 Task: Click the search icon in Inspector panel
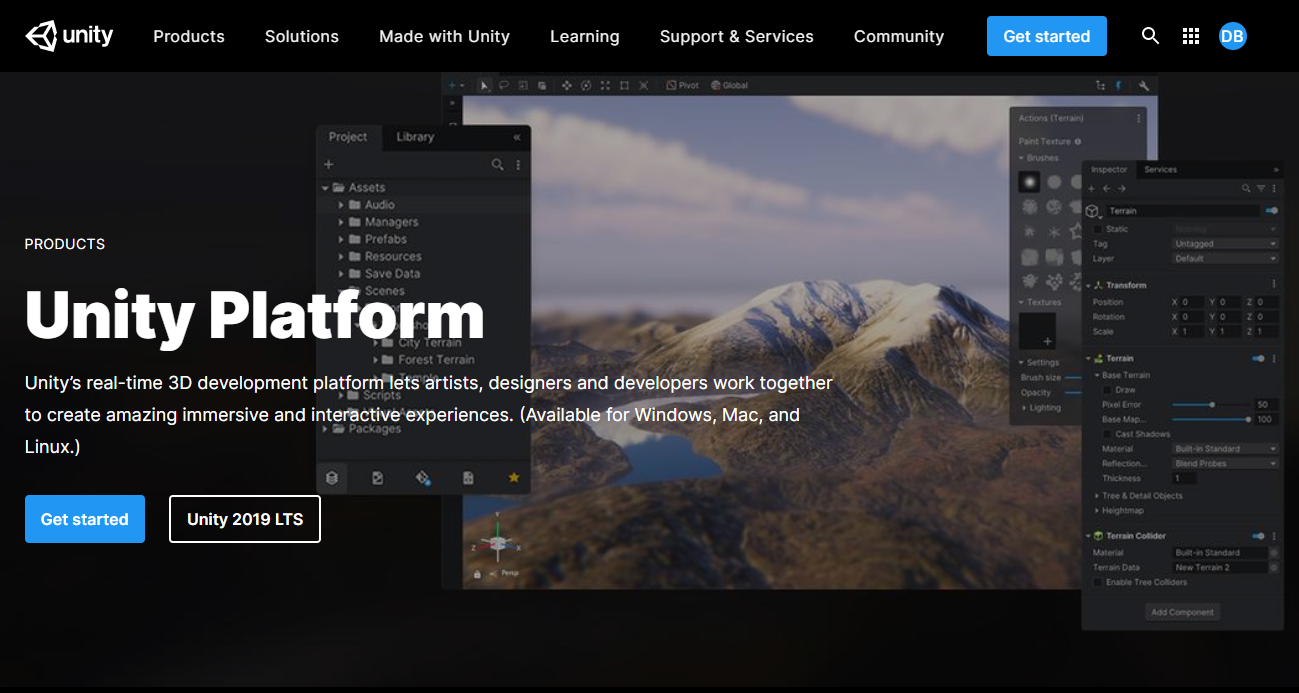pyautogui.click(x=1246, y=188)
